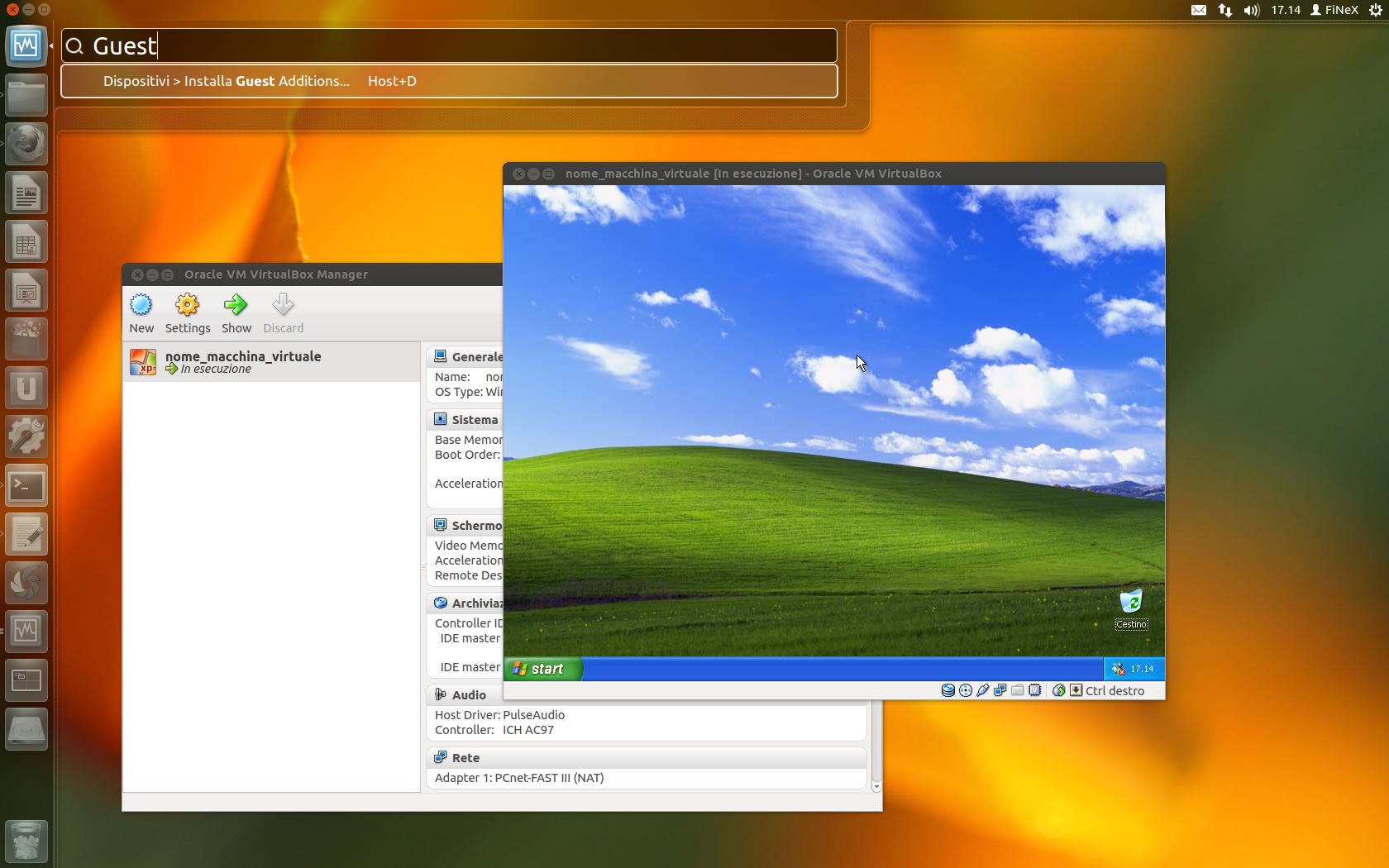Screen dimensions: 1389x868
Task: Click Adapter 1: PCnet-FAST III (NAT)
Action: coord(519,778)
